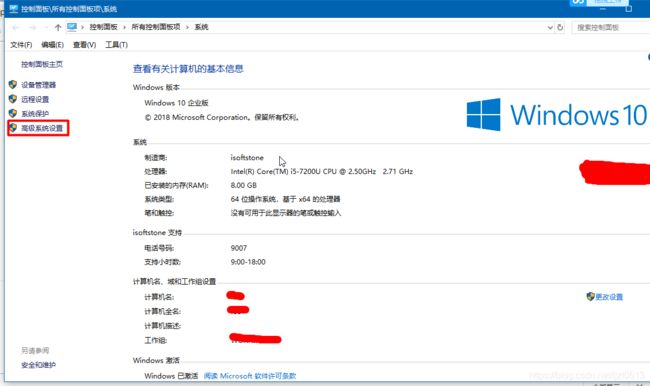Select 系统 breadcrumb segment
Image resolution: width=650 pixels, height=386 pixels.
click(x=201, y=27)
